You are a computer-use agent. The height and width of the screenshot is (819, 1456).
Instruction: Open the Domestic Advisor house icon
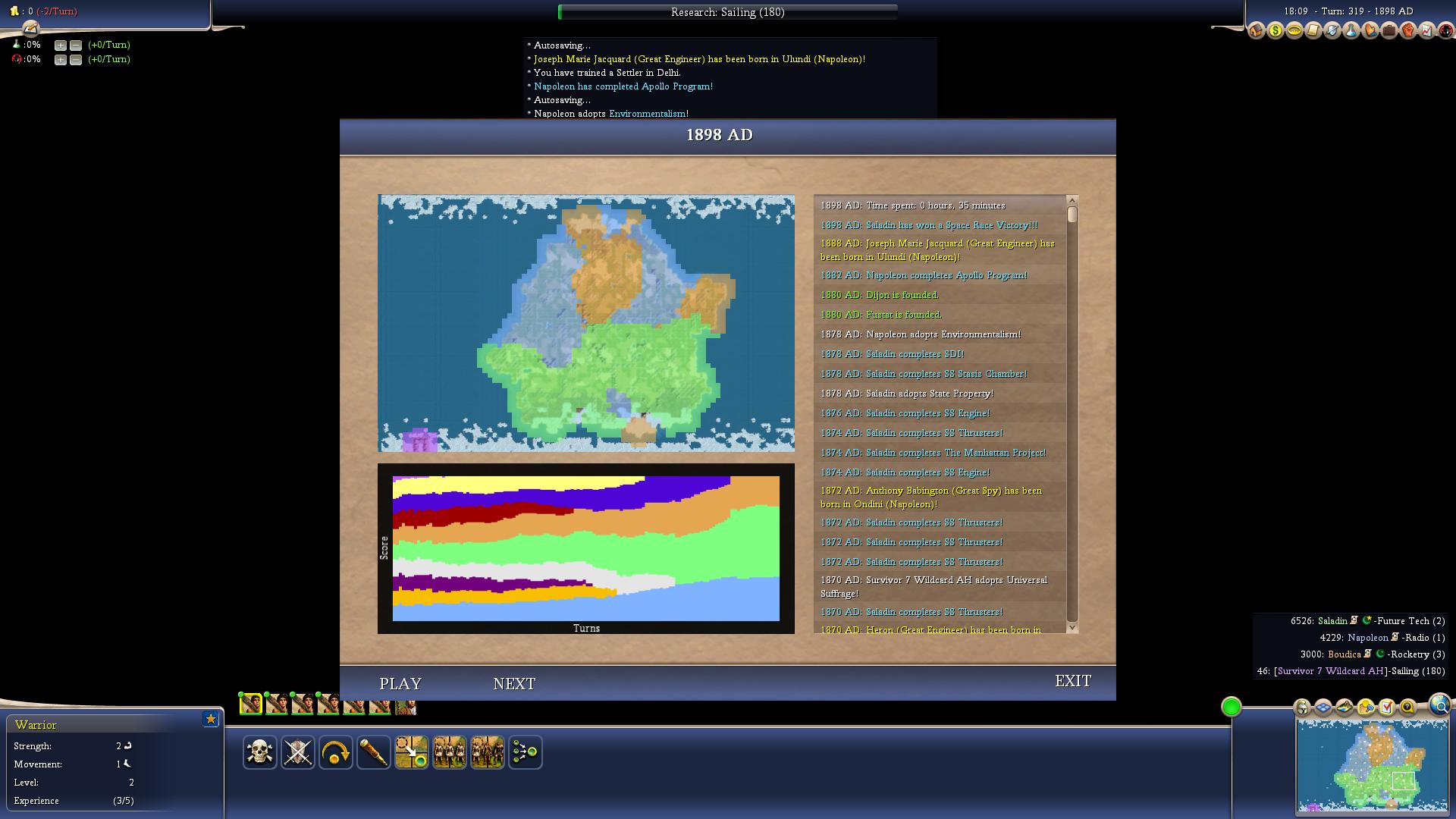tap(1257, 30)
